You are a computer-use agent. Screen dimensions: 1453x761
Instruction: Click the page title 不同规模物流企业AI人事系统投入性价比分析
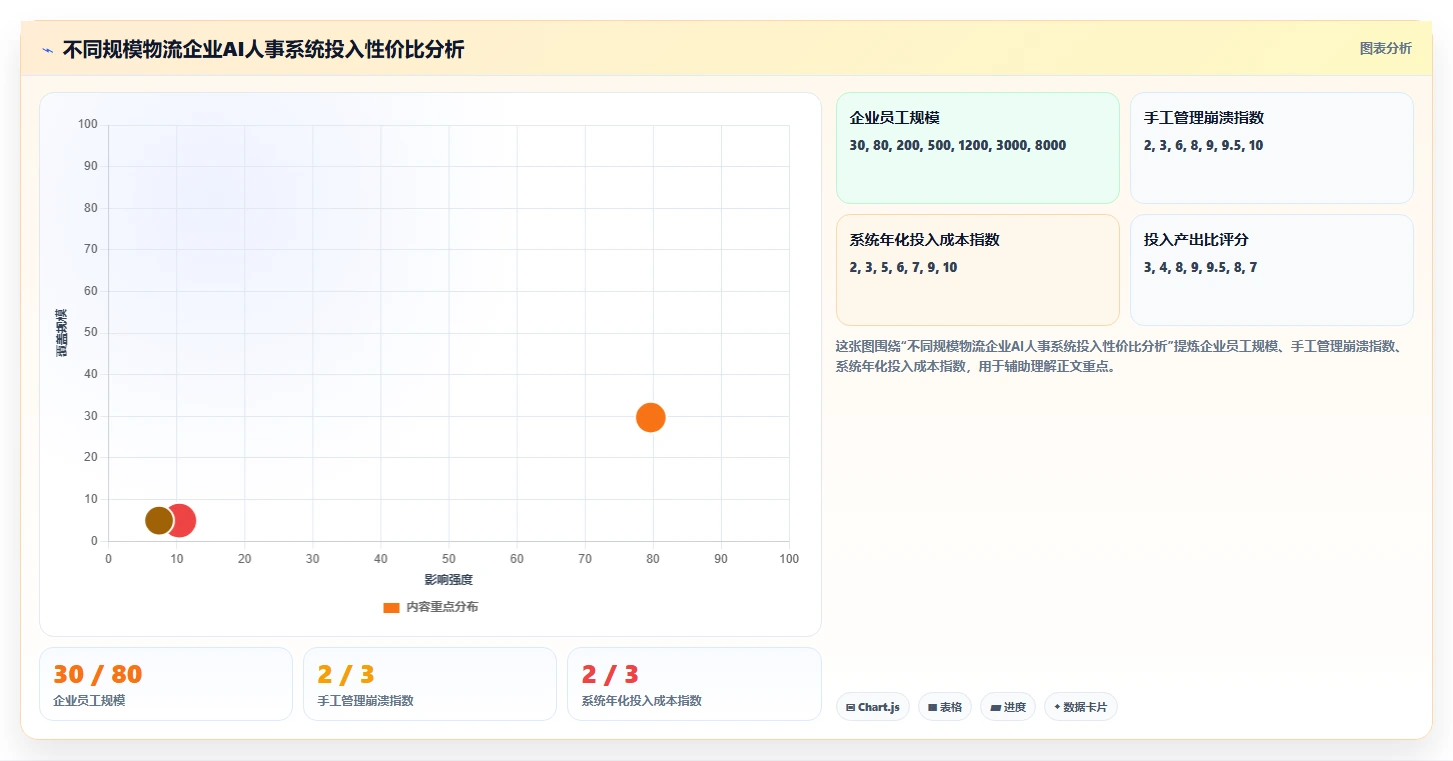[x=263, y=50]
